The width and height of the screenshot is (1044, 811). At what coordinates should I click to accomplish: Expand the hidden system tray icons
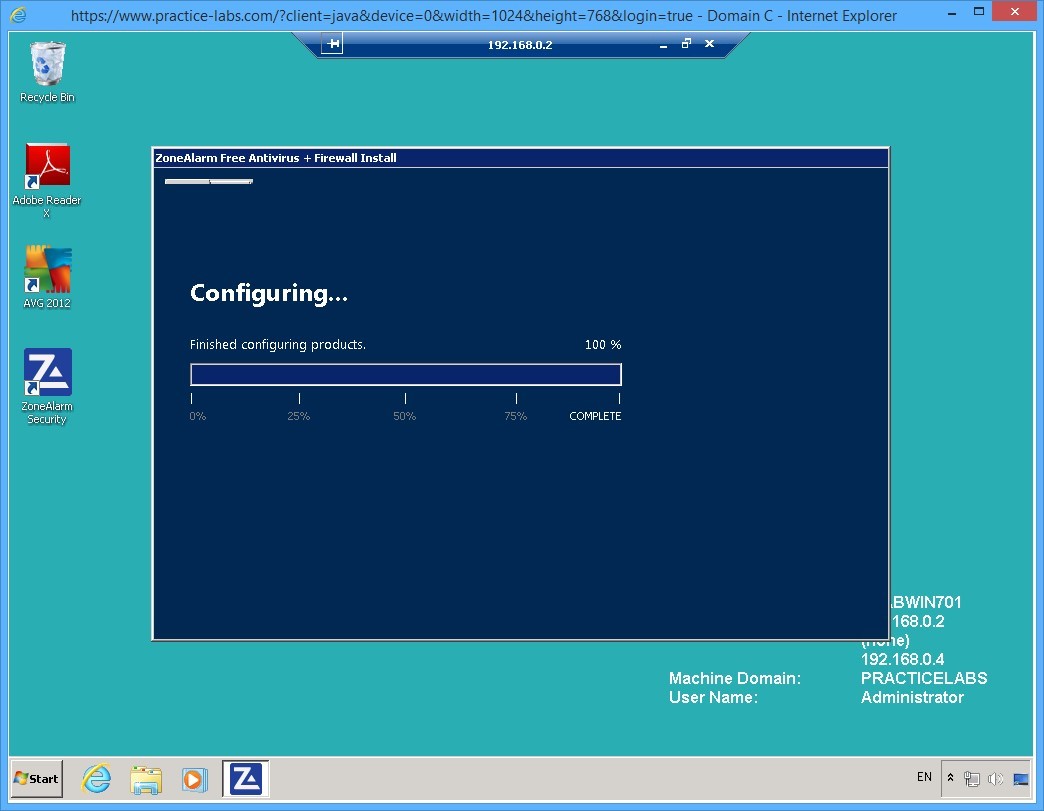point(948,778)
